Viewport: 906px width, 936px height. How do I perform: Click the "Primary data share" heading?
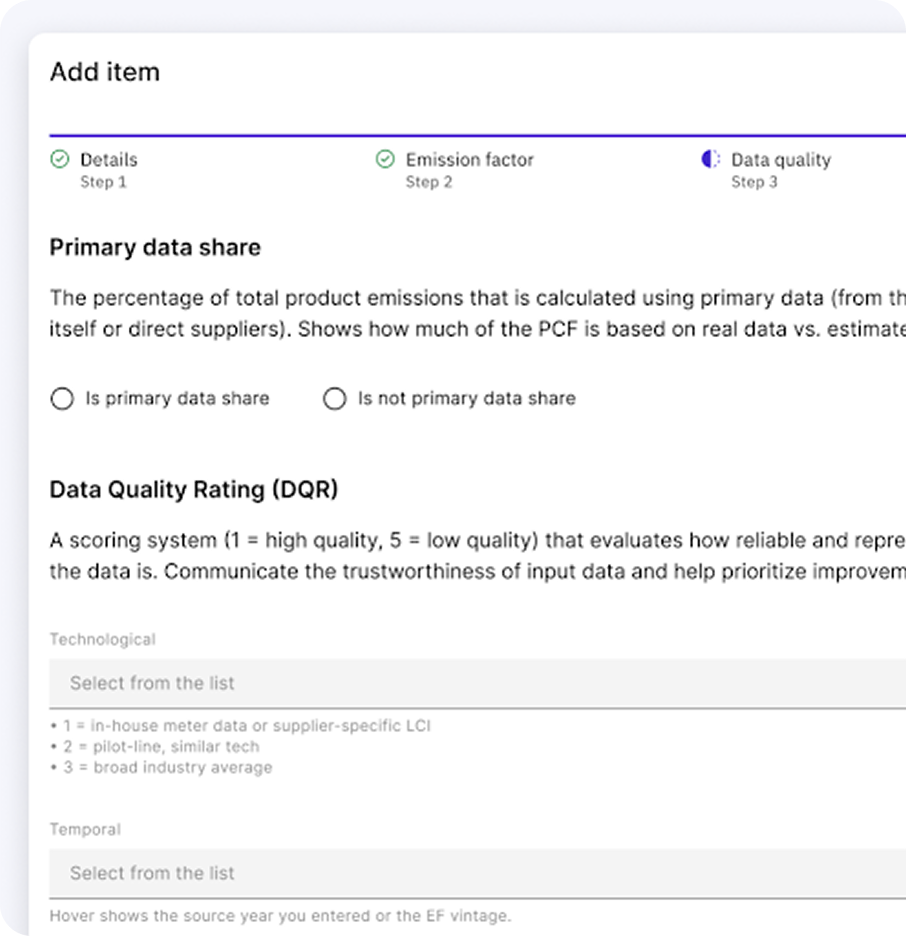155,248
